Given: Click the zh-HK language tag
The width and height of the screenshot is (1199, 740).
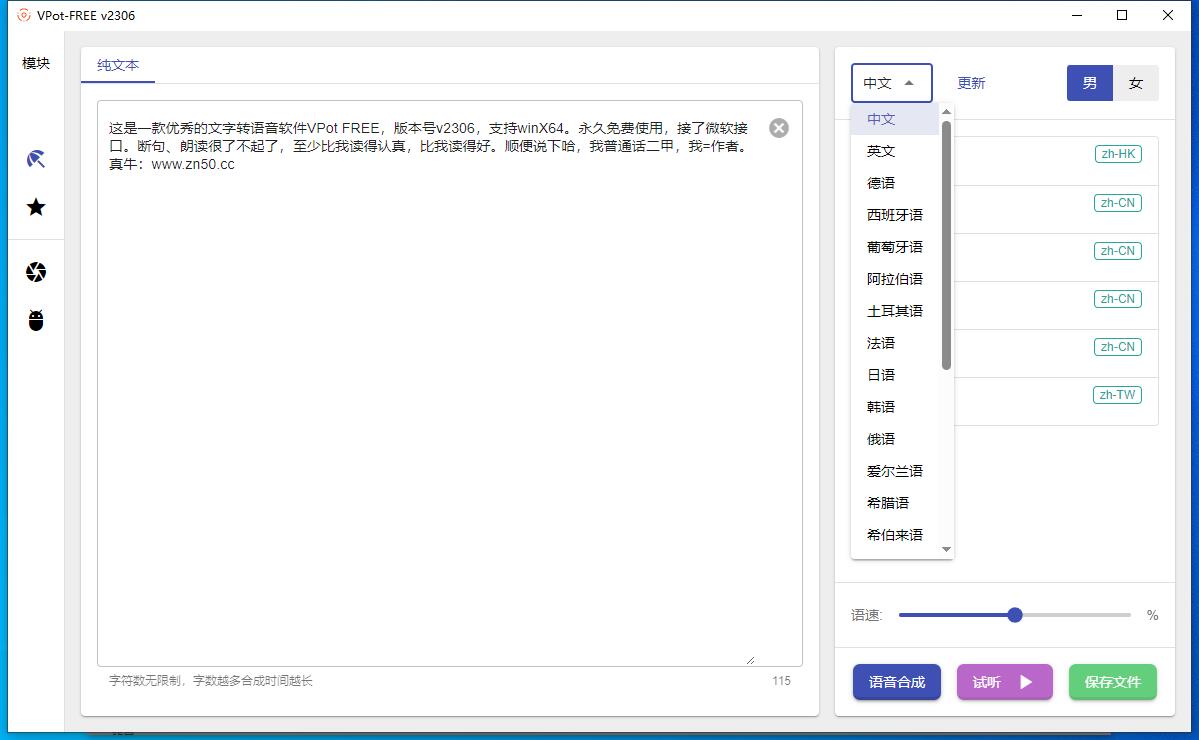Looking at the screenshot, I should point(1117,154).
